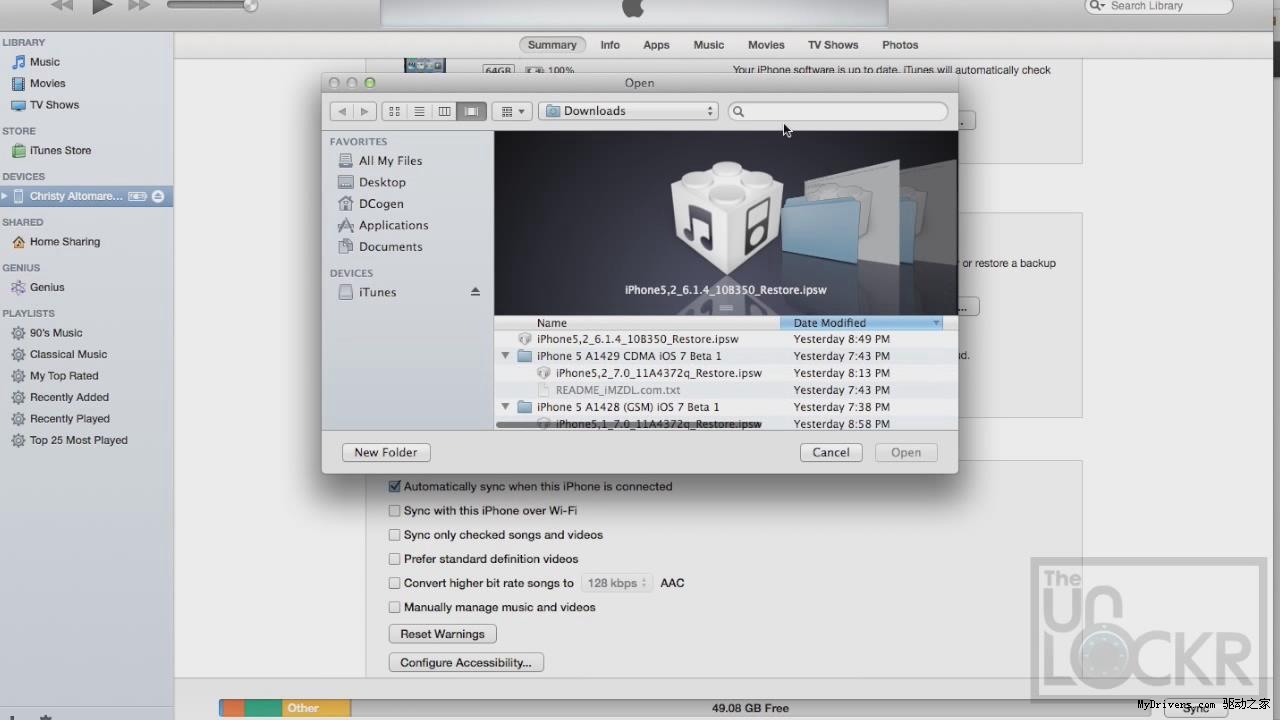The height and width of the screenshot is (720, 1280).
Task: Select Desktop in Favorites
Action: pyautogui.click(x=382, y=182)
